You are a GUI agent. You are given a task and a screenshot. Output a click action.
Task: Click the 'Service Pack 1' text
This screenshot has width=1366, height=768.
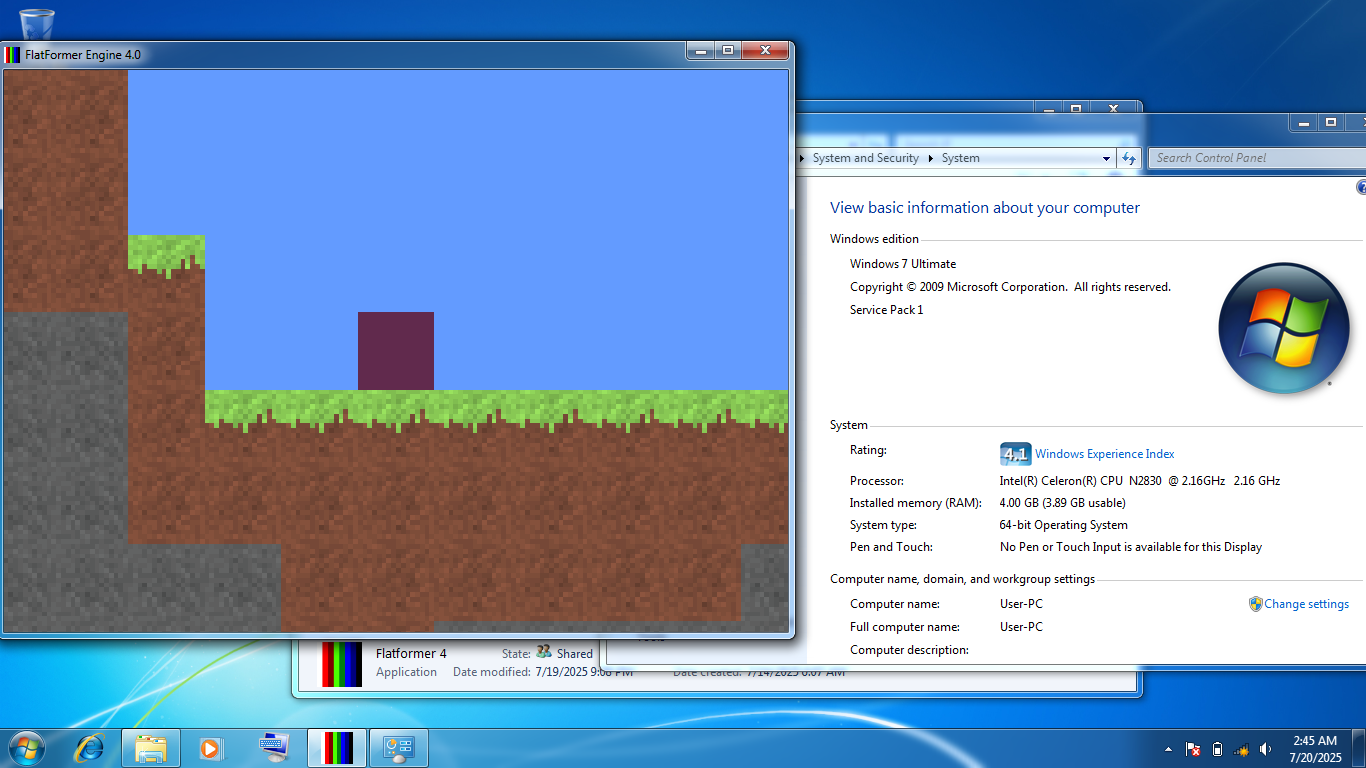point(887,310)
